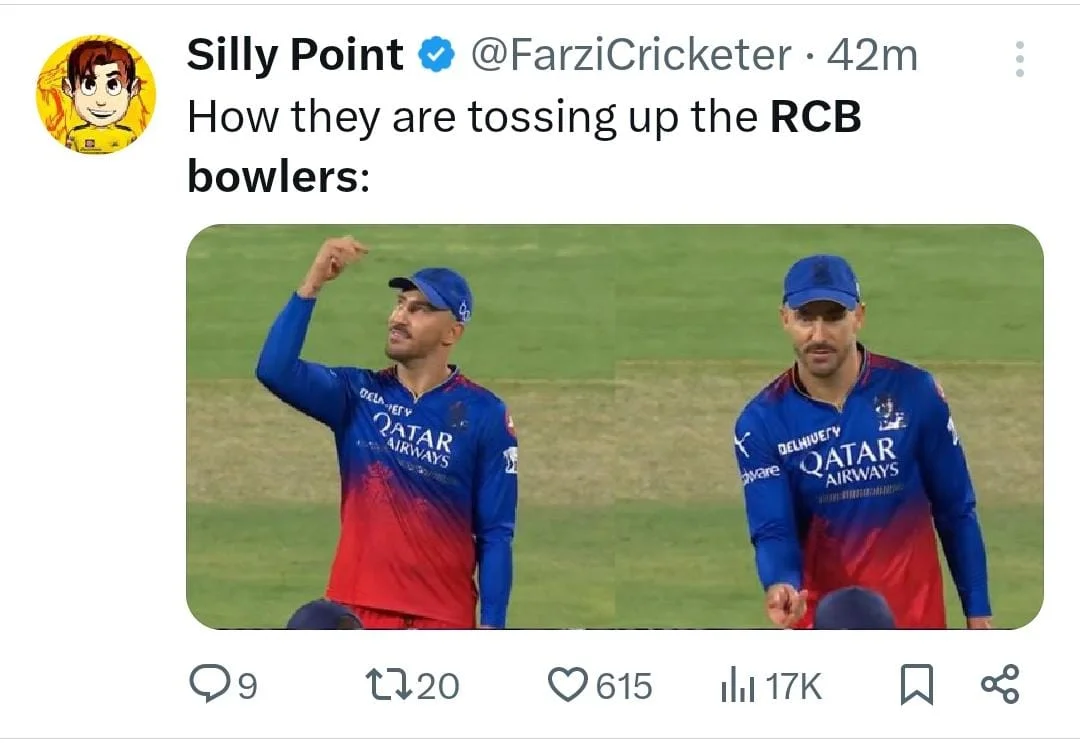Share the tweet using the share icon
This screenshot has height=743, width=1080.
tap(999, 685)
